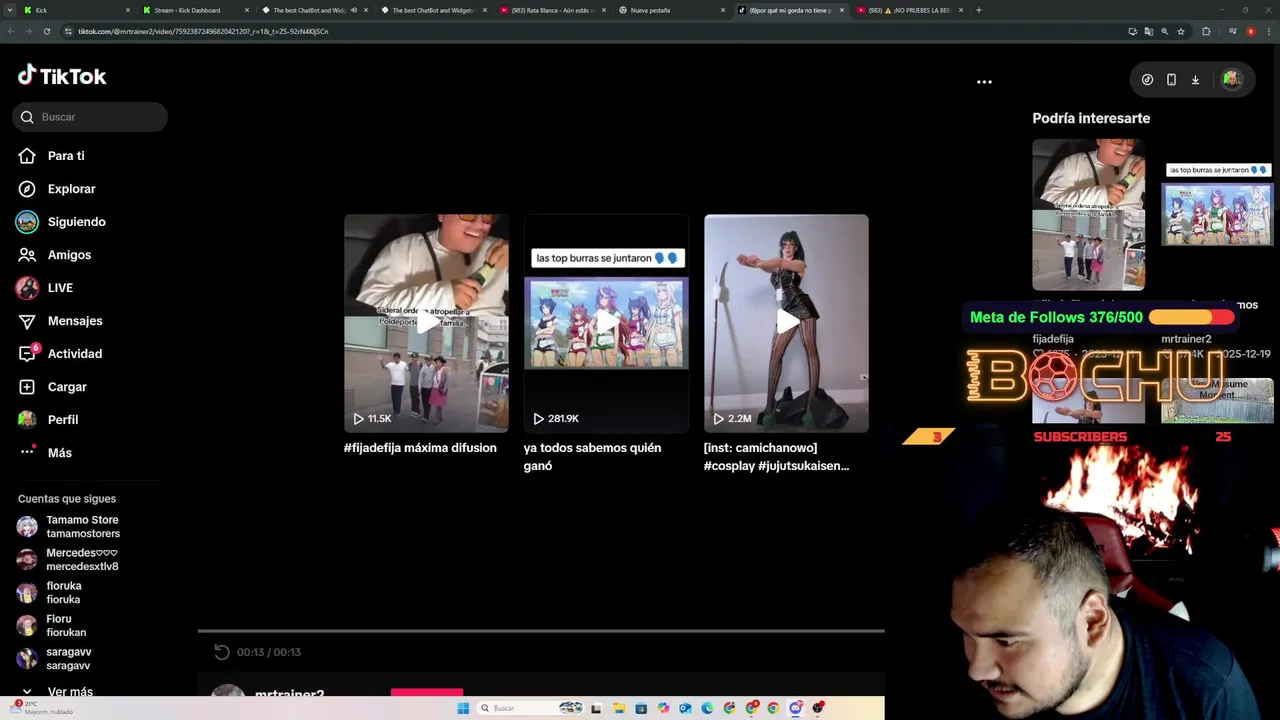Viewport: 1280px width, 720px height.
Task: Open Microsoft Store from the taskbar
Action: 641,708
